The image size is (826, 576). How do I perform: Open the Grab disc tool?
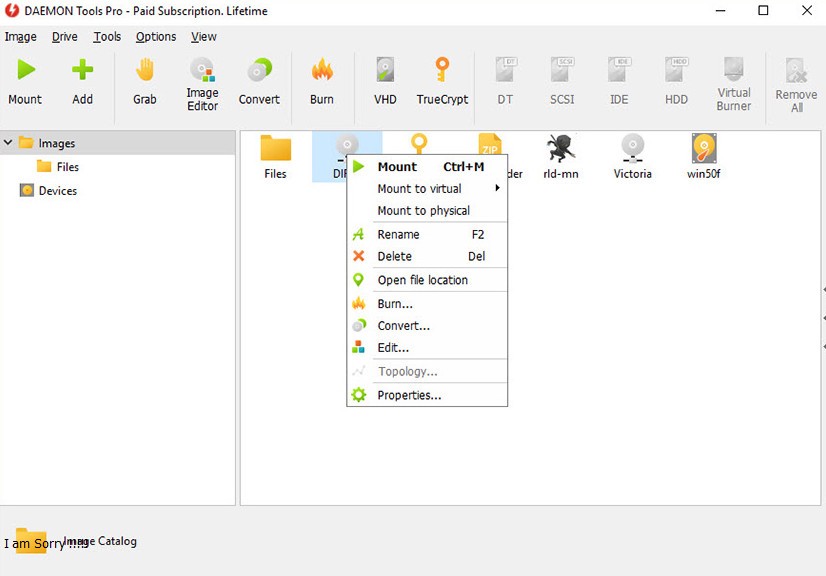tap(144, 83)
